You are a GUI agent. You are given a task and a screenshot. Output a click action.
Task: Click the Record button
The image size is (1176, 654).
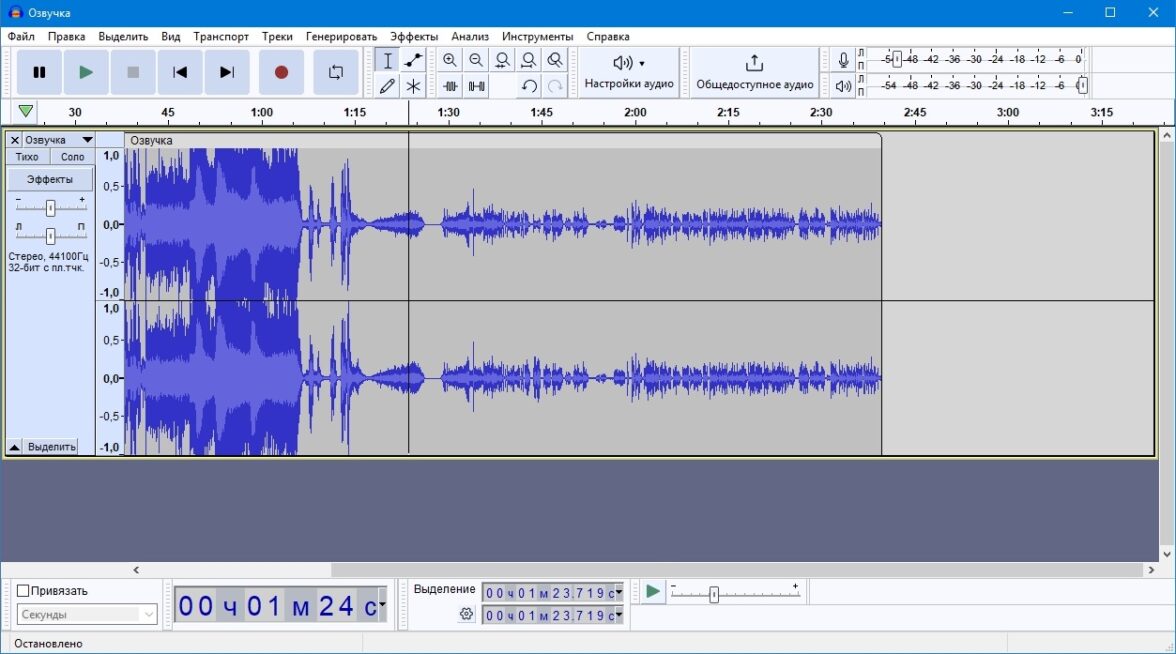tap(281, 72)
